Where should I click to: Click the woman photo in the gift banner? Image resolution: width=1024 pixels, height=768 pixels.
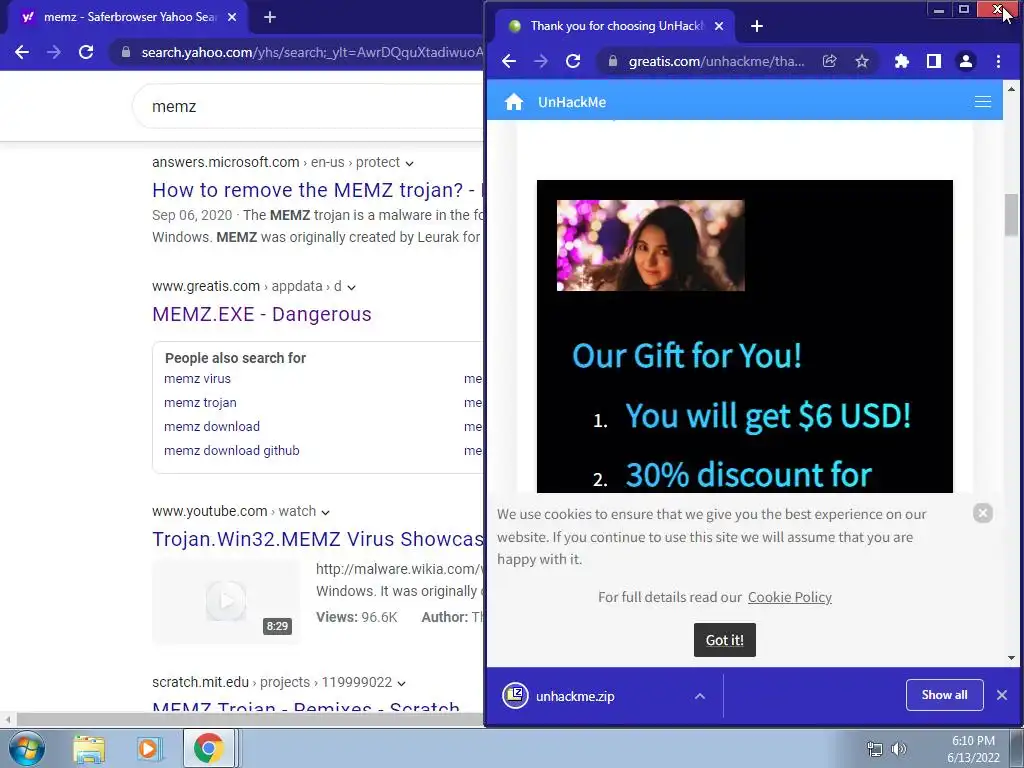[x=650, y=246]
